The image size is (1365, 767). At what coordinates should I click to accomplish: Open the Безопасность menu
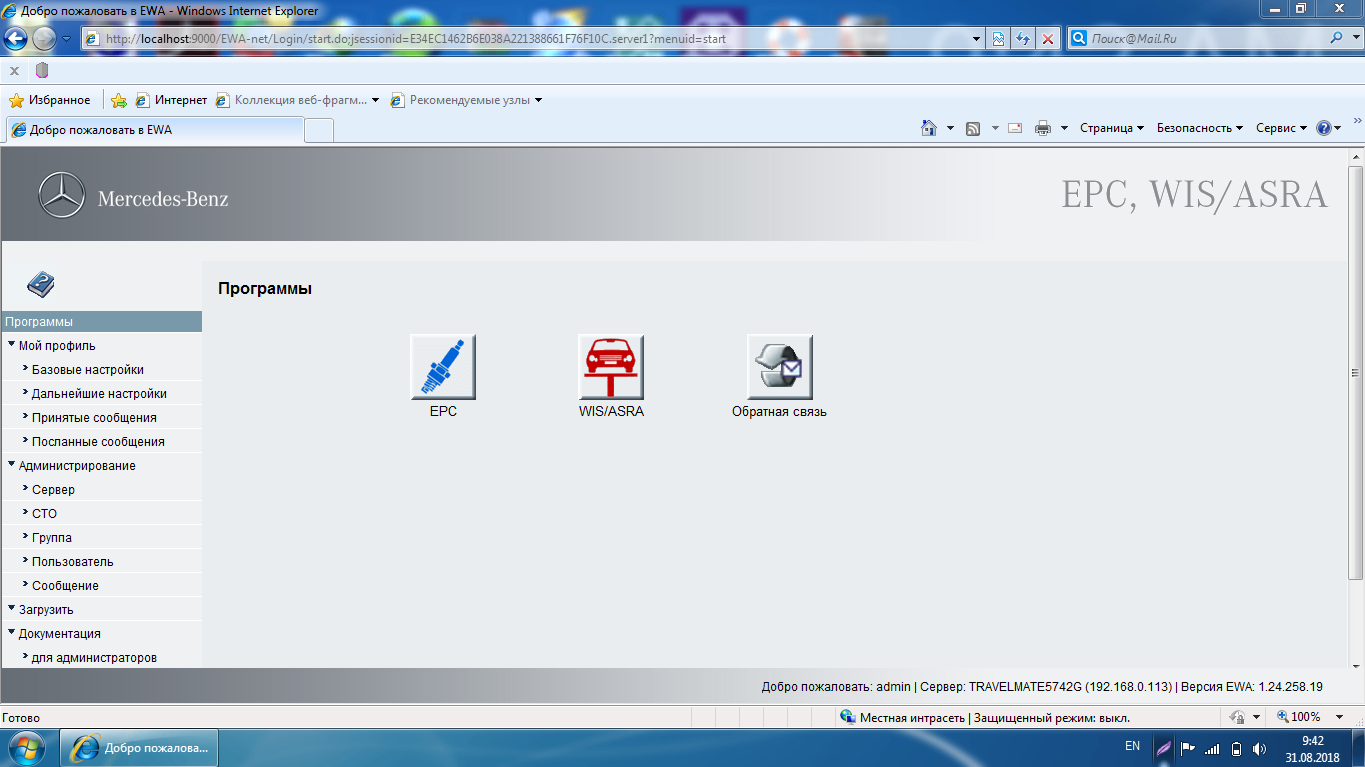pyautogui.click(x=1200, y=128)
